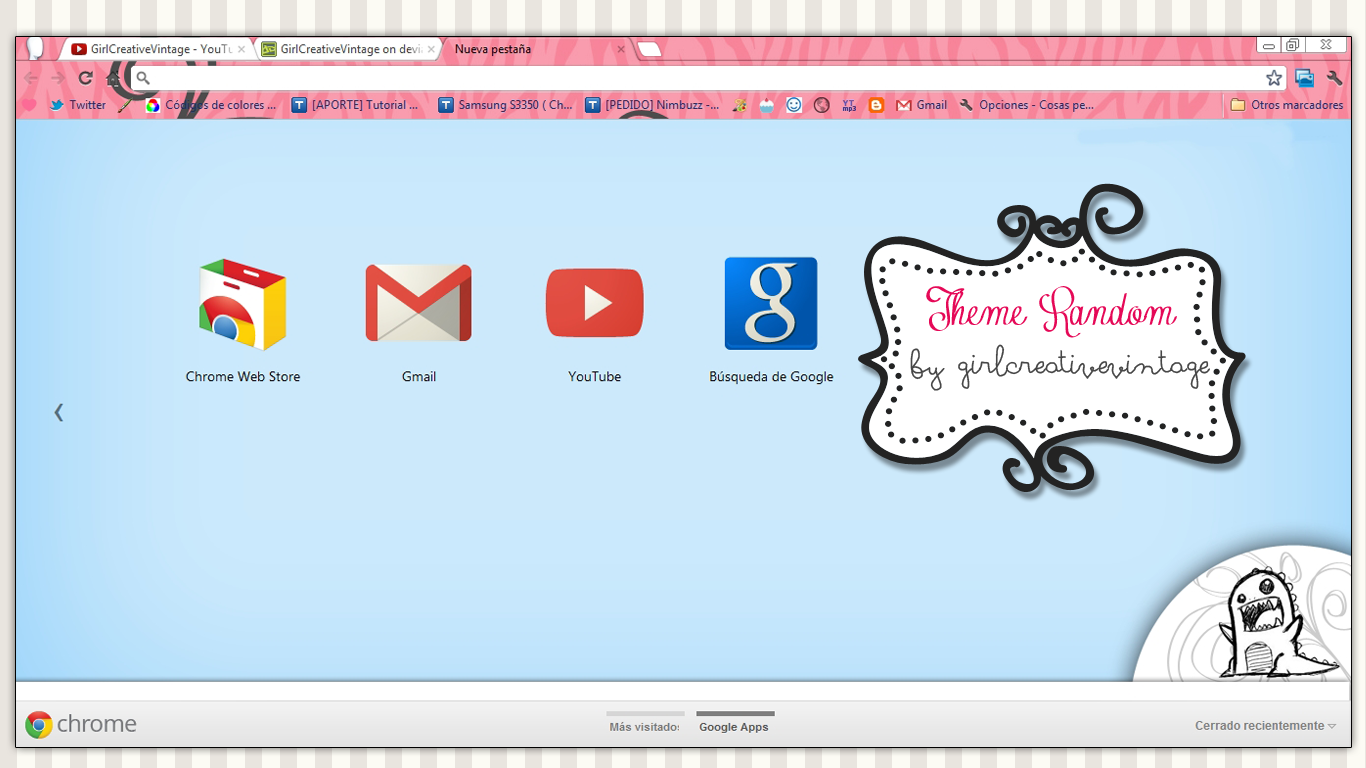
Task: Close the Nueva pestaña tab
Action: click(621, 49)
